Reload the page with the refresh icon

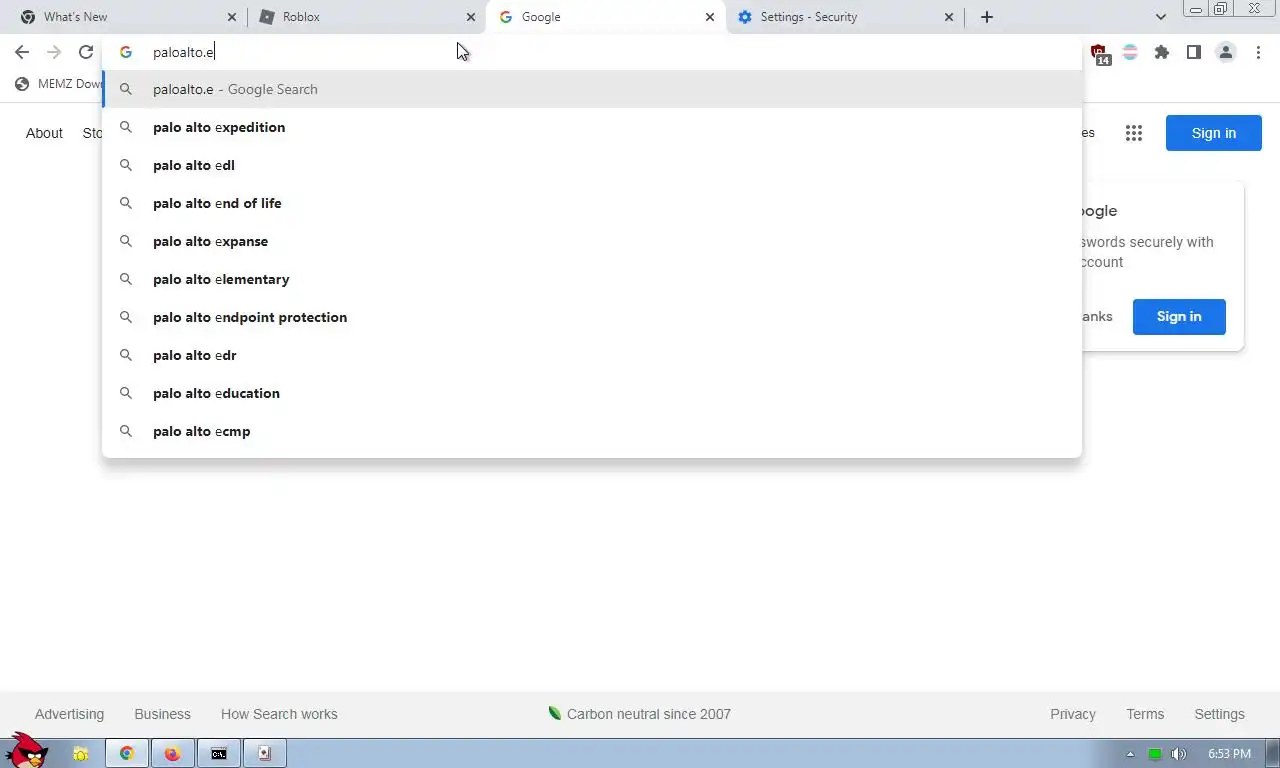86,52
